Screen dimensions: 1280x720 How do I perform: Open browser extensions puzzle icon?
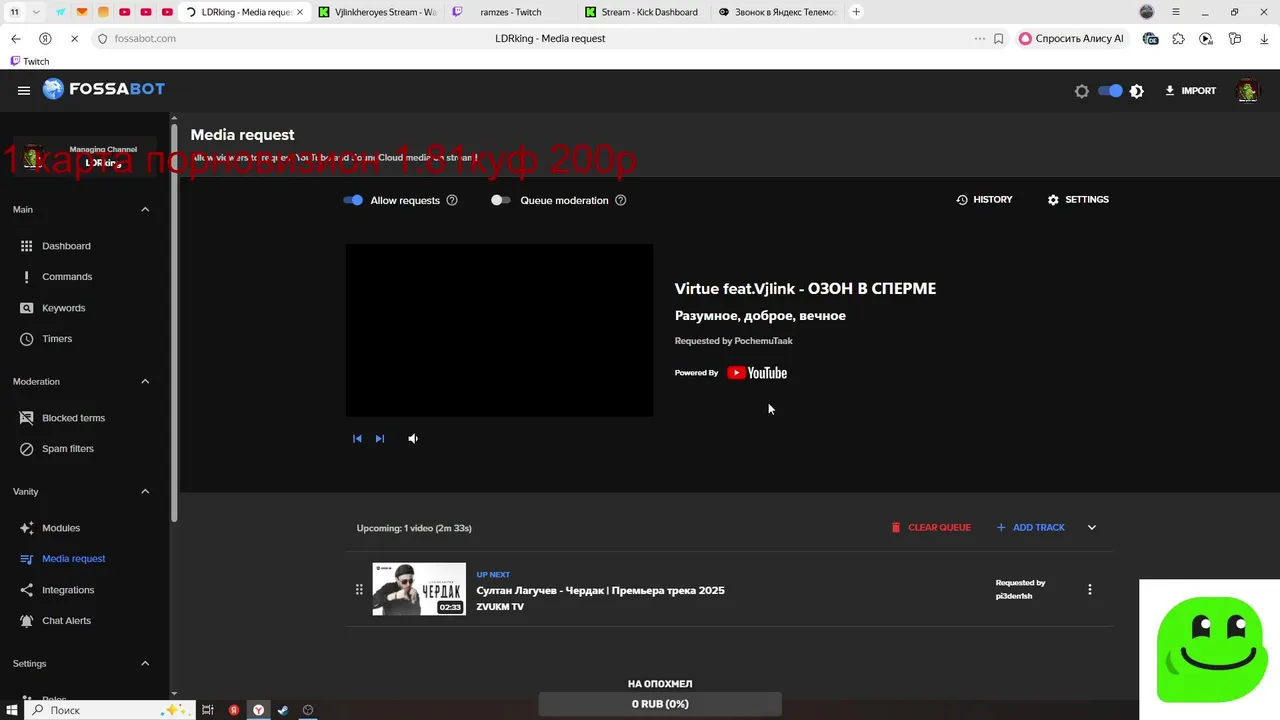1178,38
